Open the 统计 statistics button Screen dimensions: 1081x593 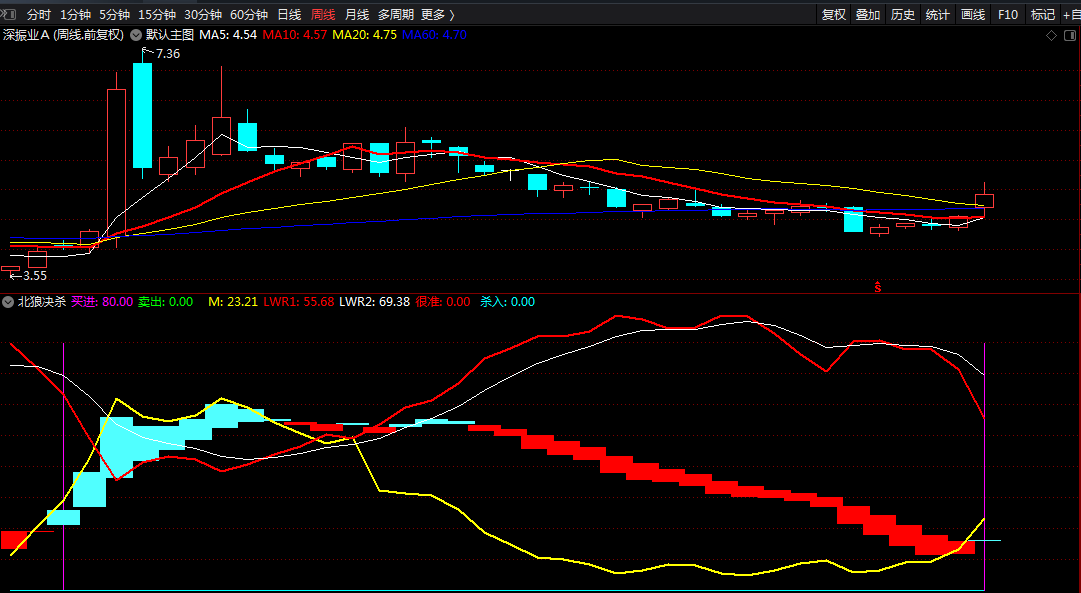(x=938, y=14)
